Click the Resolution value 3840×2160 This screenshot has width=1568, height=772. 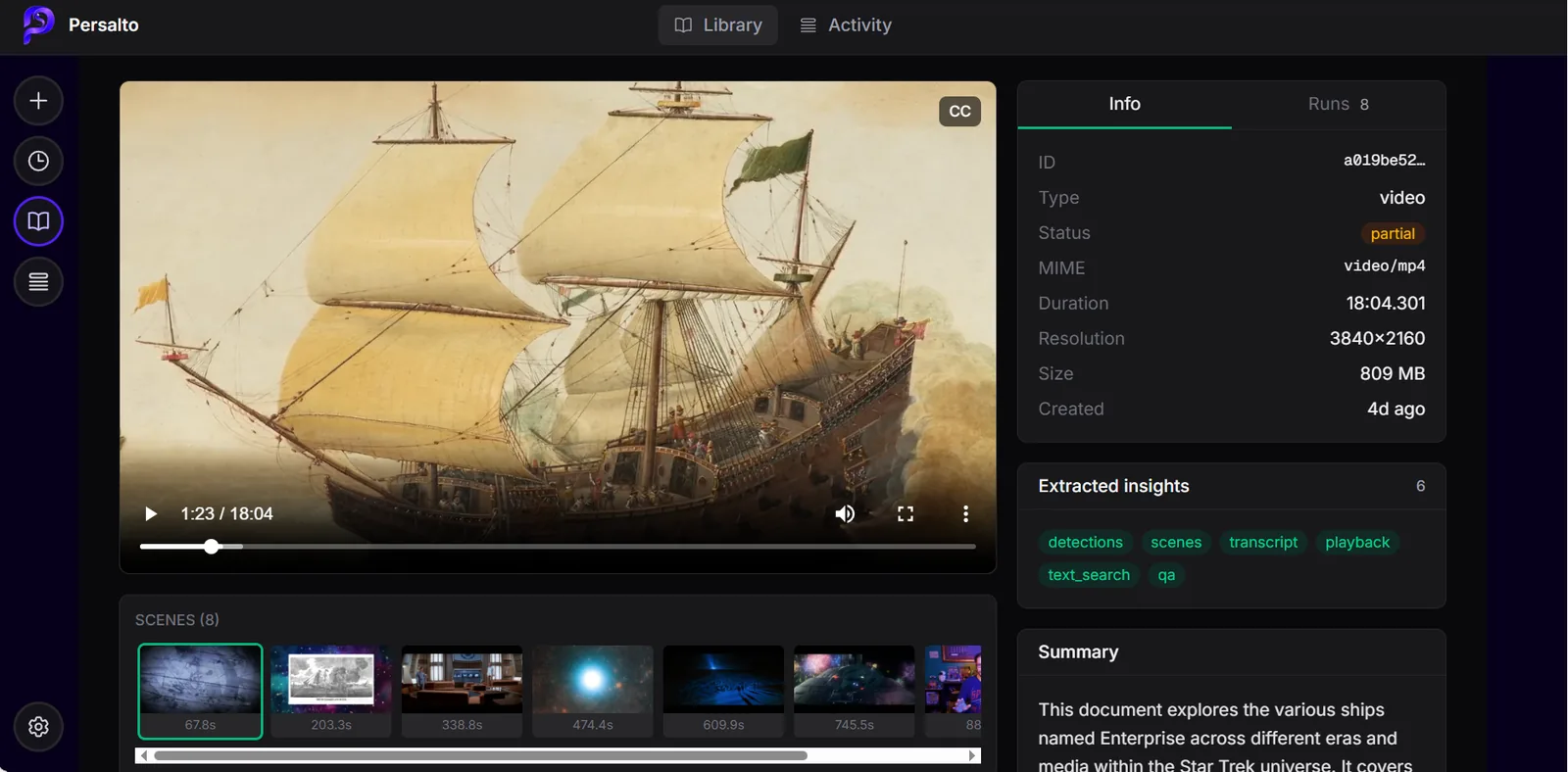coord(1377,339)
